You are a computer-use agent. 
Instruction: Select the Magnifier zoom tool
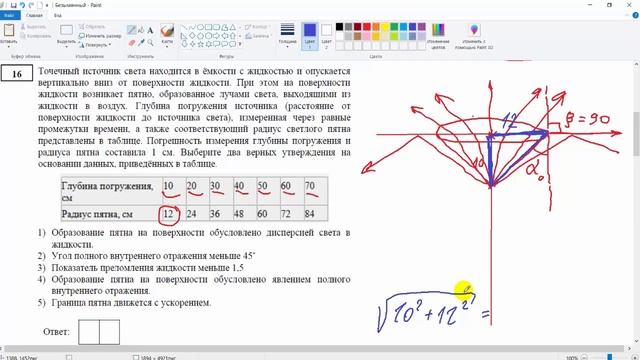pyautogui.click(x=150, y=42)
